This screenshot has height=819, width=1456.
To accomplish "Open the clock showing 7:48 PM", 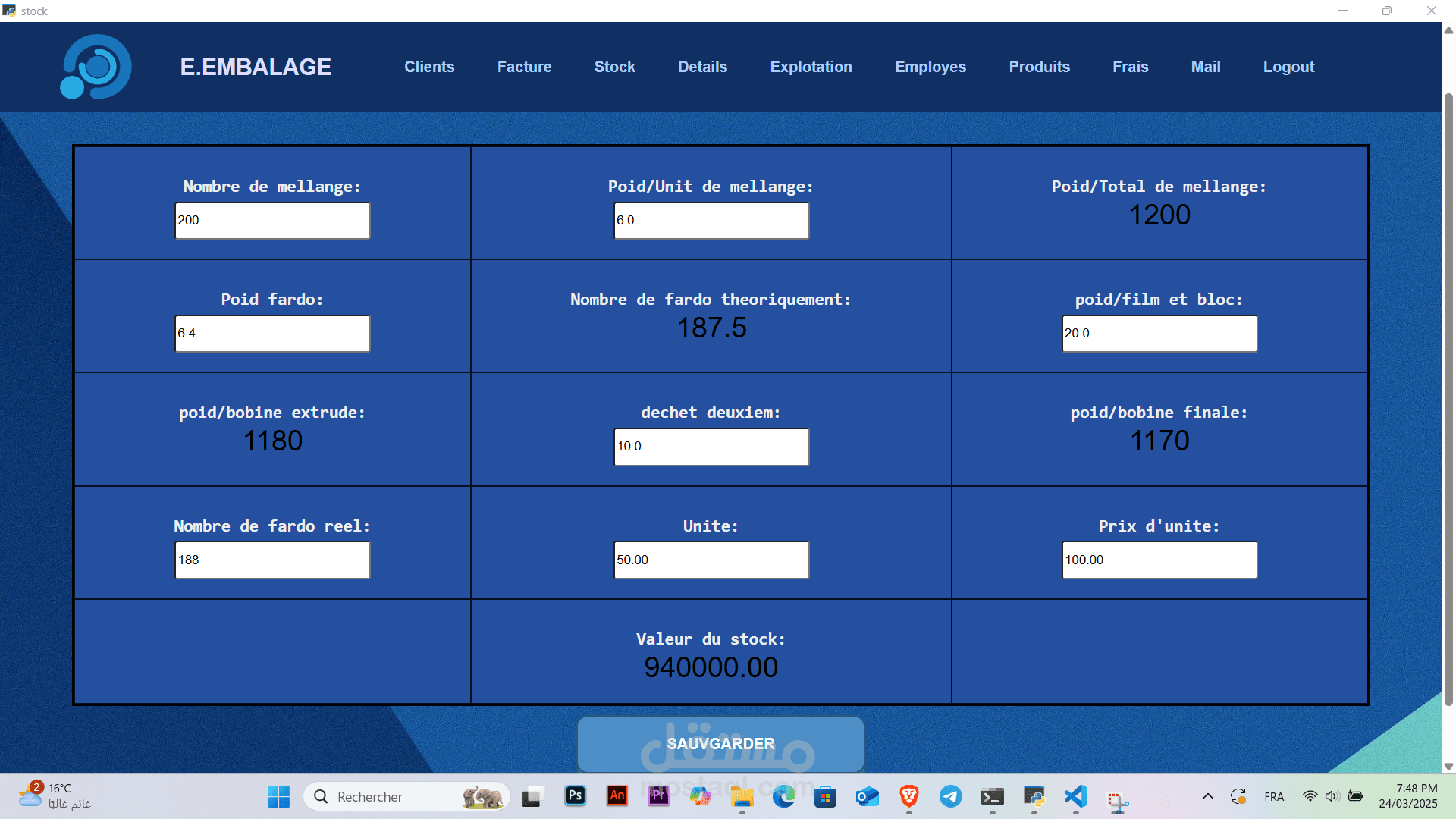I will (x=1407, y=796).
